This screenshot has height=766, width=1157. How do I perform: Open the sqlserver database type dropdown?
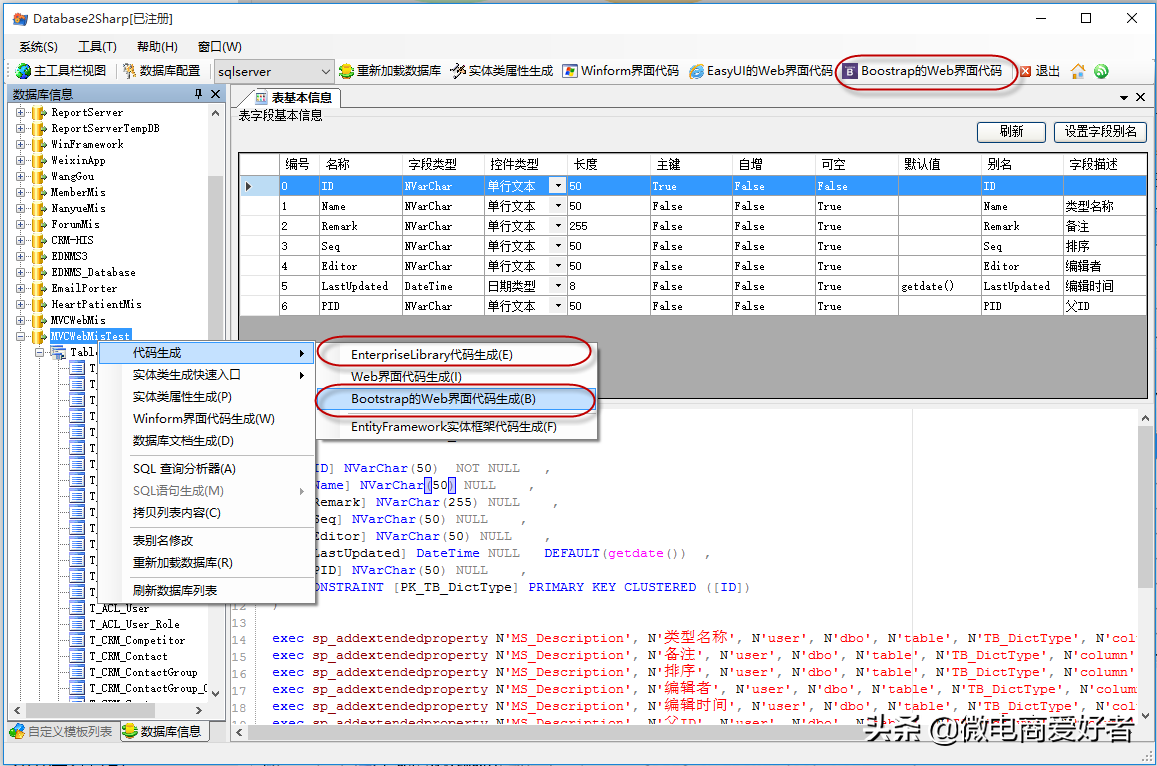click(325, 72)
